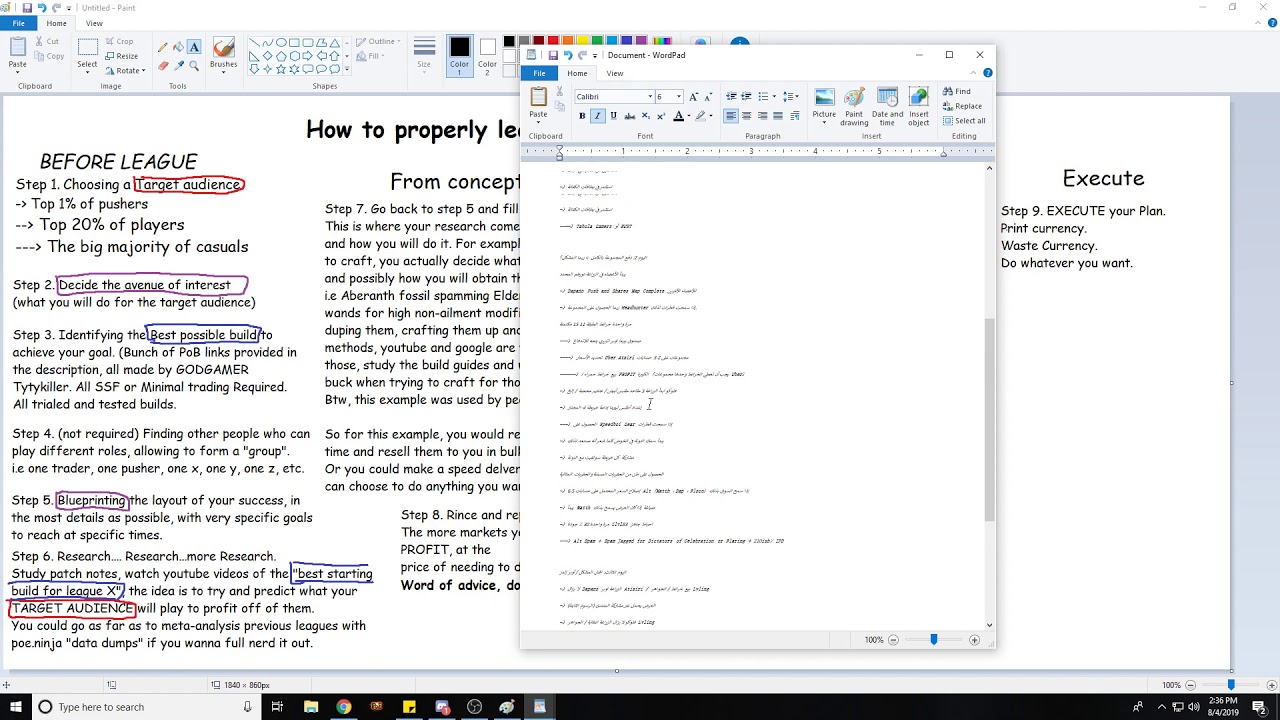The image size is (1280, 720).
Task: Click the WordPad zoom slider handle
Action: 934,640
